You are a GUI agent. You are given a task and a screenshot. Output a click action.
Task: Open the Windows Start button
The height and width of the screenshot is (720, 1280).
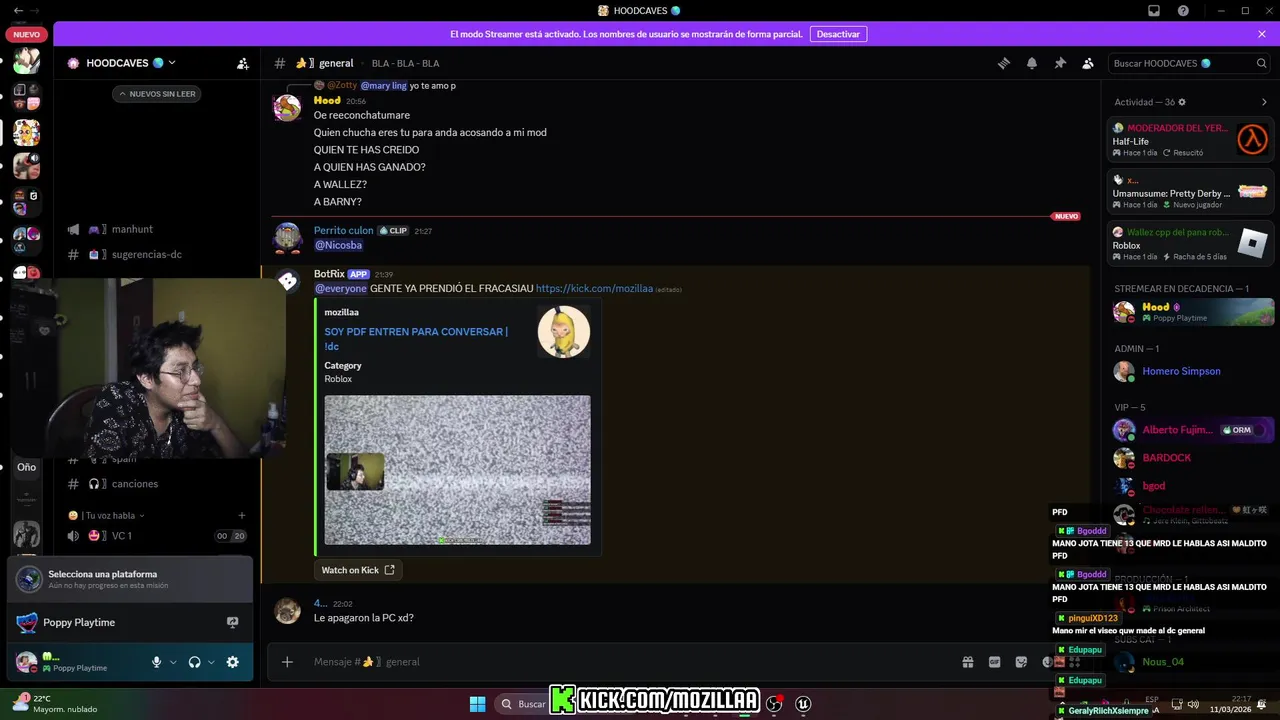point(477,704)
